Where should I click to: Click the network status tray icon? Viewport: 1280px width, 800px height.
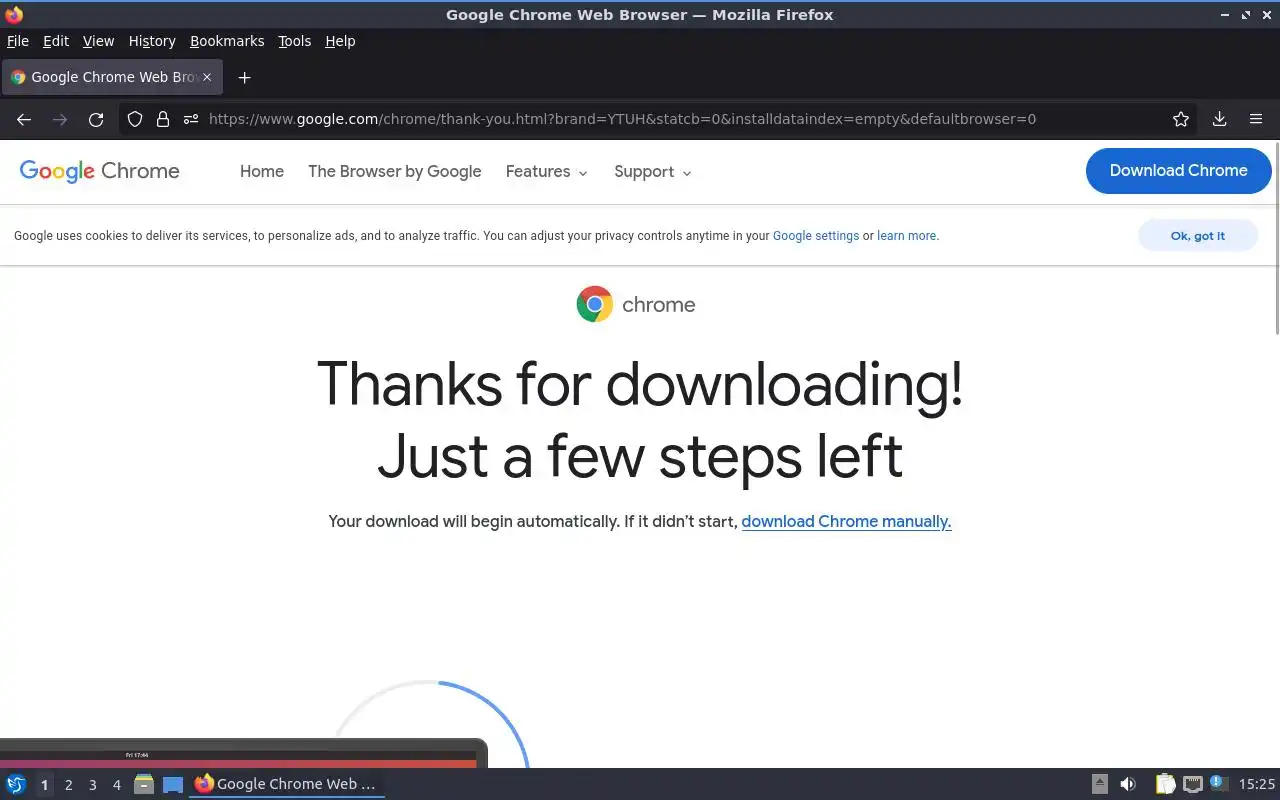1192,784
